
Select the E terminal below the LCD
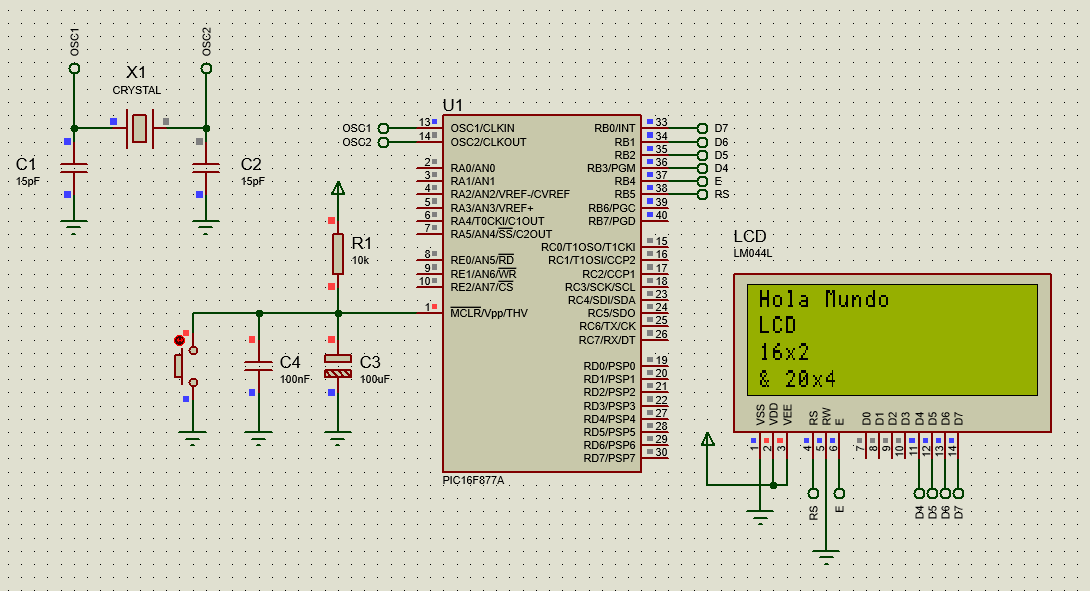840,493
